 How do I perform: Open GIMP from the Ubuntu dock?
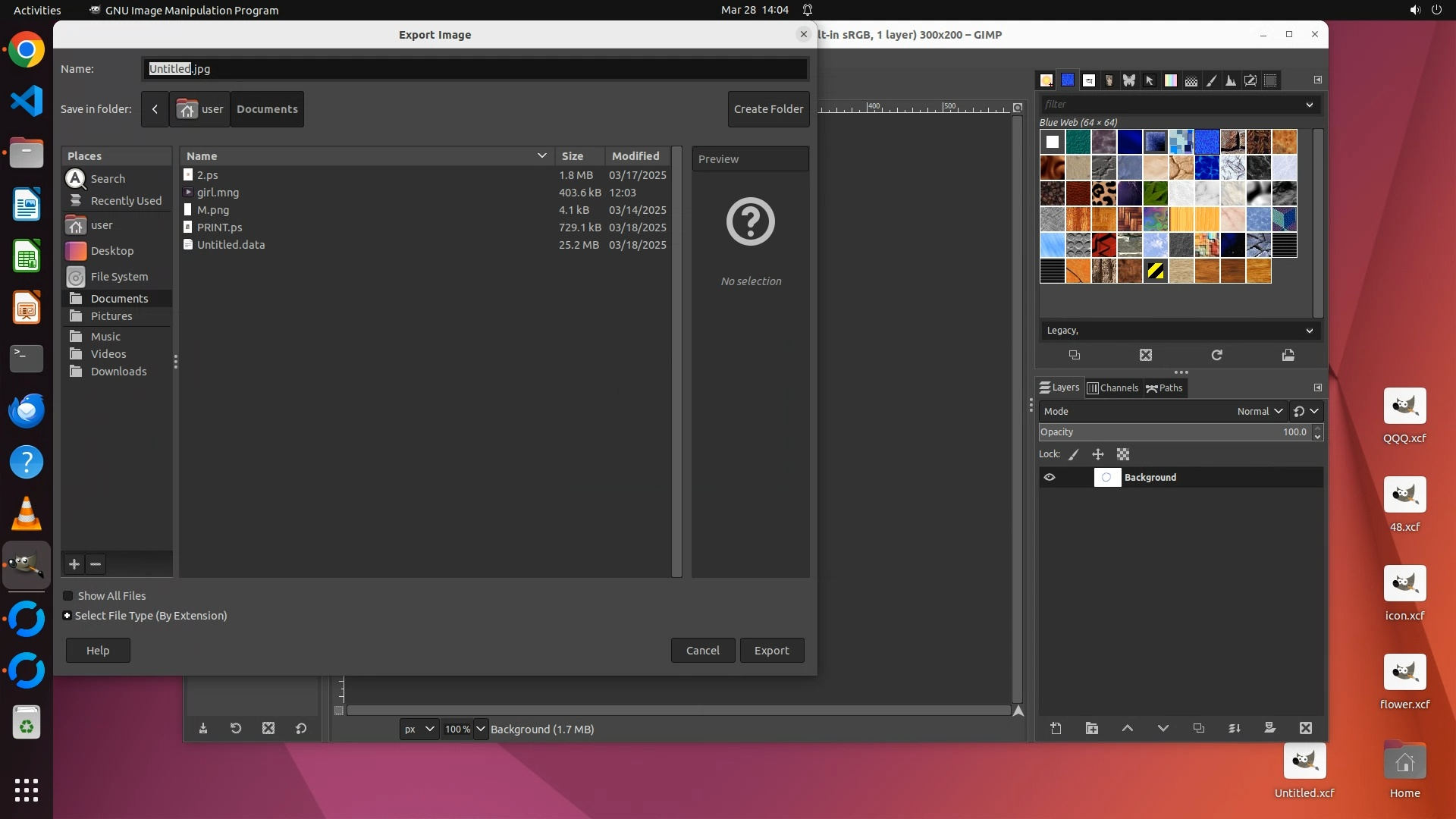27,565
